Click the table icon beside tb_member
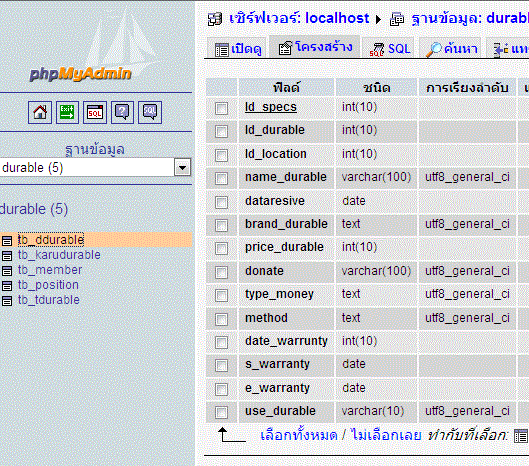This screenshot has width=529, height=466. 7,271
